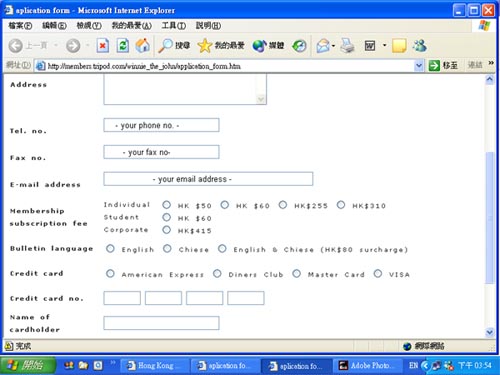Viewport: 500px width, 375px height.
Task: Click the vertical page scrollbar thumb
Action: point(490,218)
